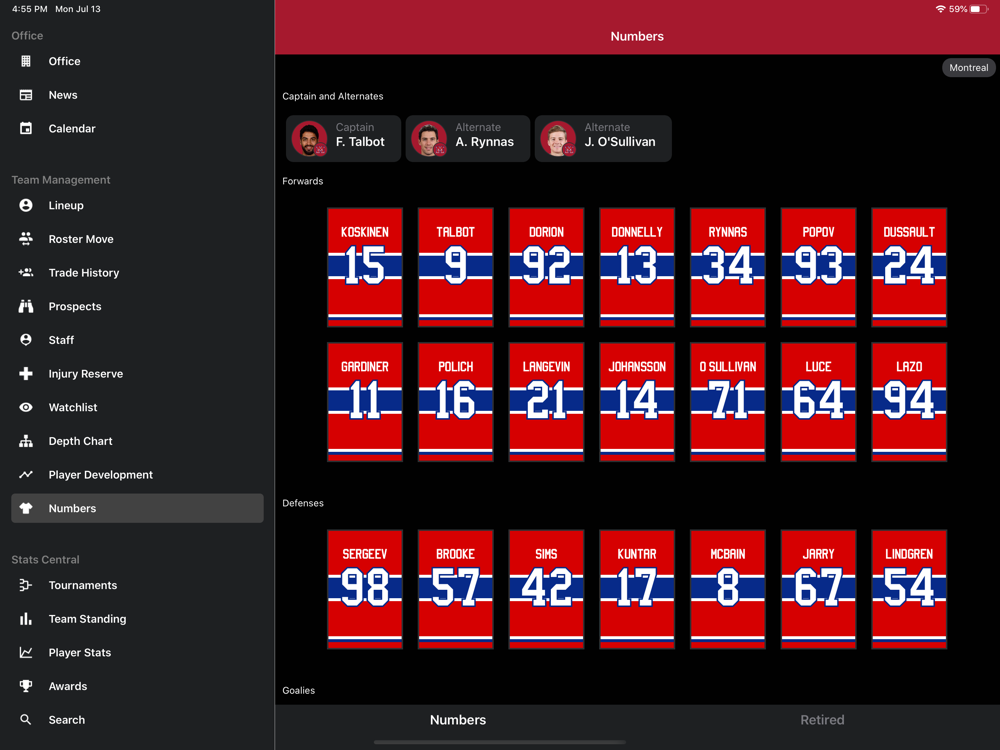Select captain F. Talbot card
Viewport: 1000px width, 750px height.
343,138
